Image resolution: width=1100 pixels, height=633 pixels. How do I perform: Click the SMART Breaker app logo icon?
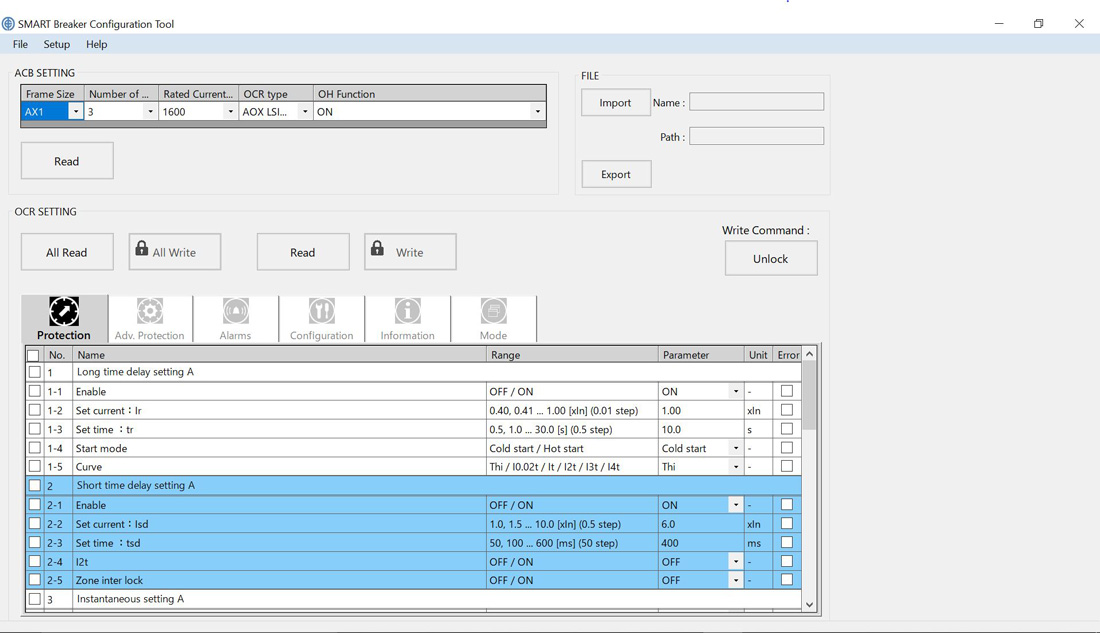click(x=8, y=24)
